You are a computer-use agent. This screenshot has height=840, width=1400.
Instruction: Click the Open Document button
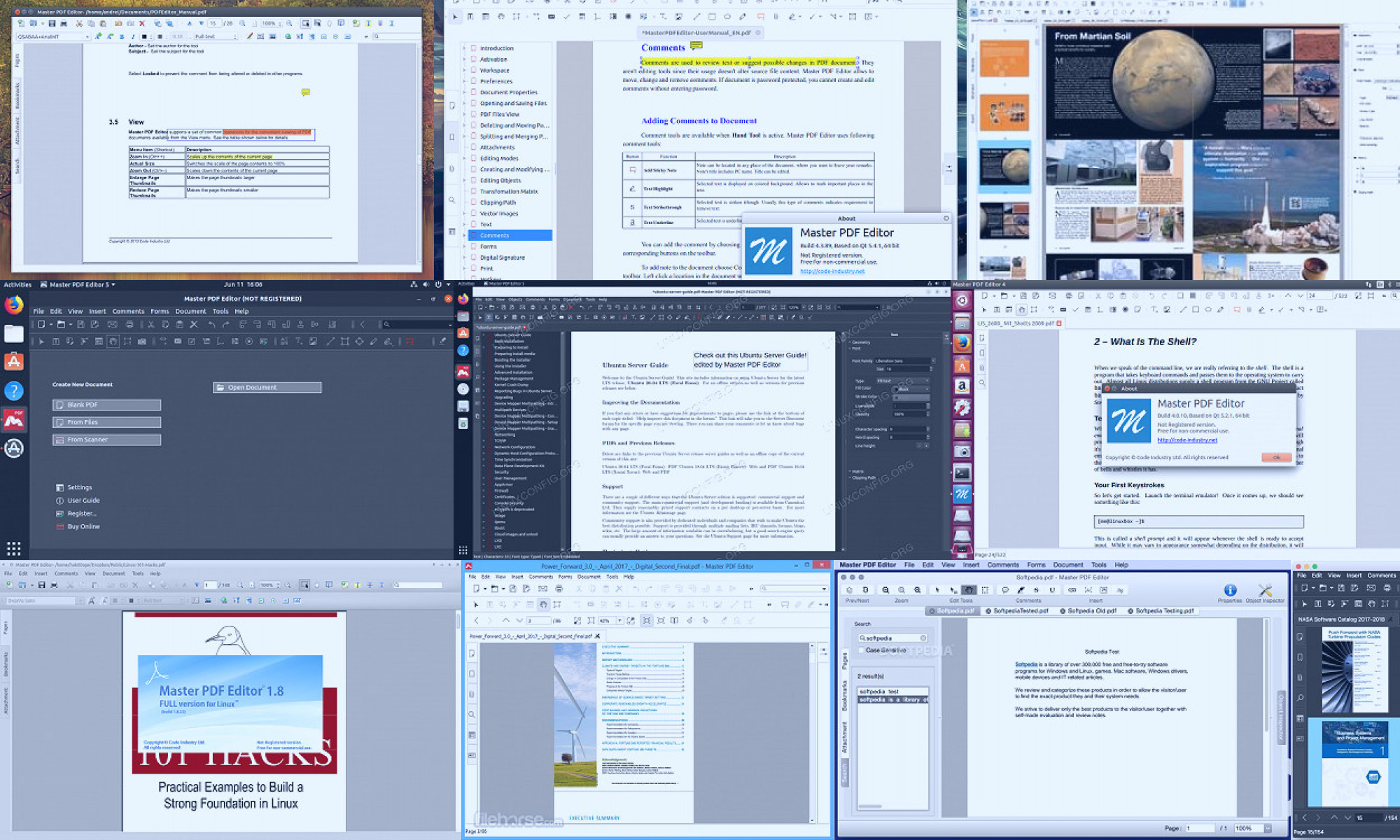[267, 387]
